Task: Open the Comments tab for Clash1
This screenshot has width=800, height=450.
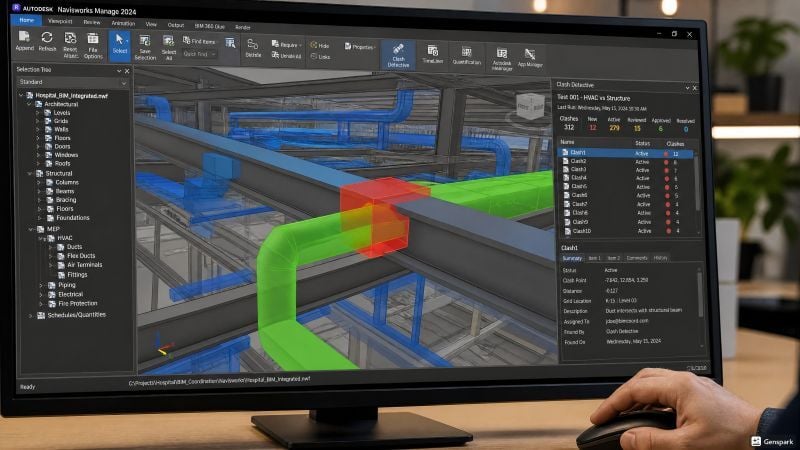Action: click(x=637, y=258)
